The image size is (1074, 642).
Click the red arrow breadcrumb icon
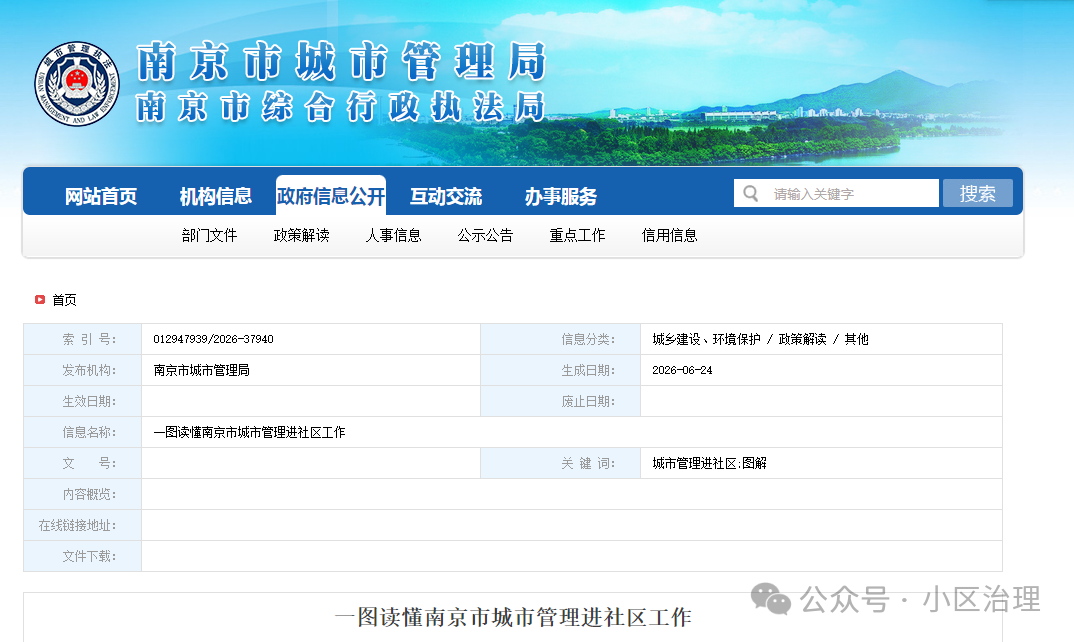click(40, 299)
